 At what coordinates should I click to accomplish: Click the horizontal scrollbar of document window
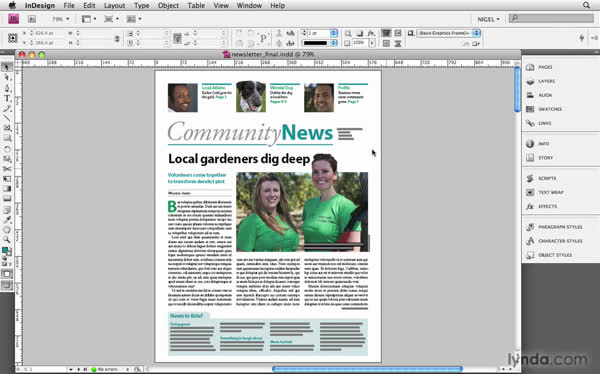click(x=367, y=369)
